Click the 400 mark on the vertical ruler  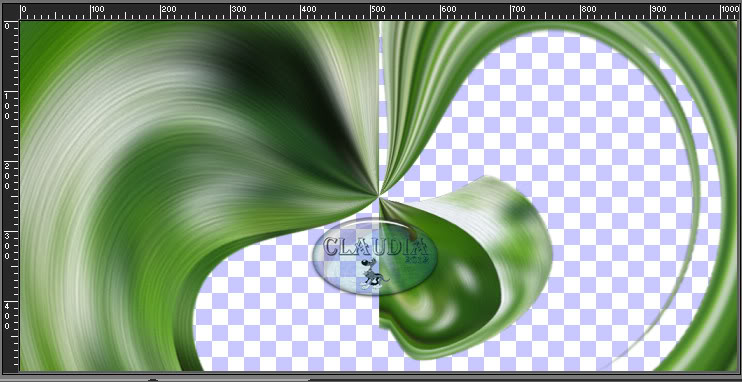click(8, 316)
